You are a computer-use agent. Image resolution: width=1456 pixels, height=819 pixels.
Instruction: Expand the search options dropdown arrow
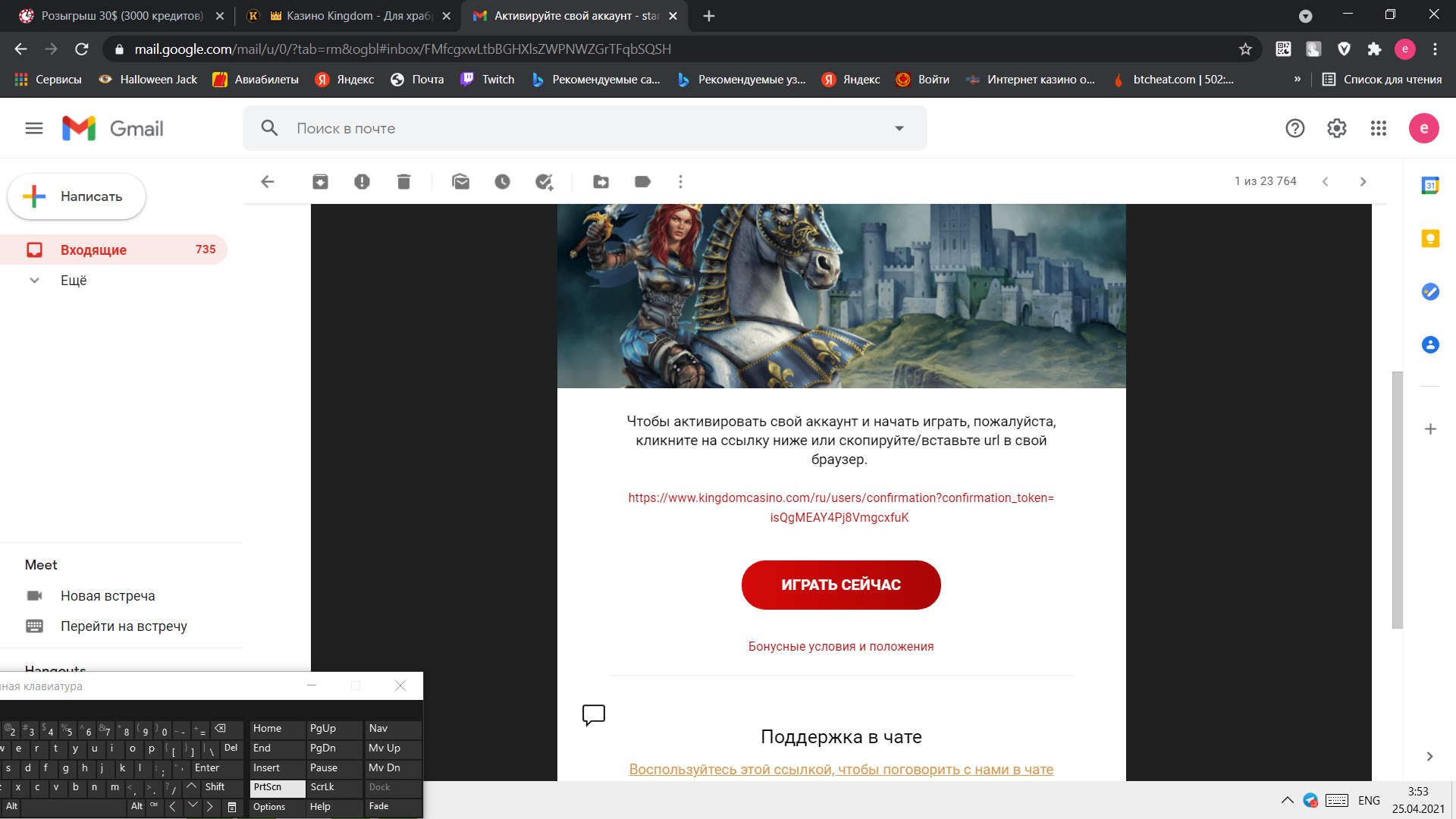pyautogui.click(x=899, y=128)
